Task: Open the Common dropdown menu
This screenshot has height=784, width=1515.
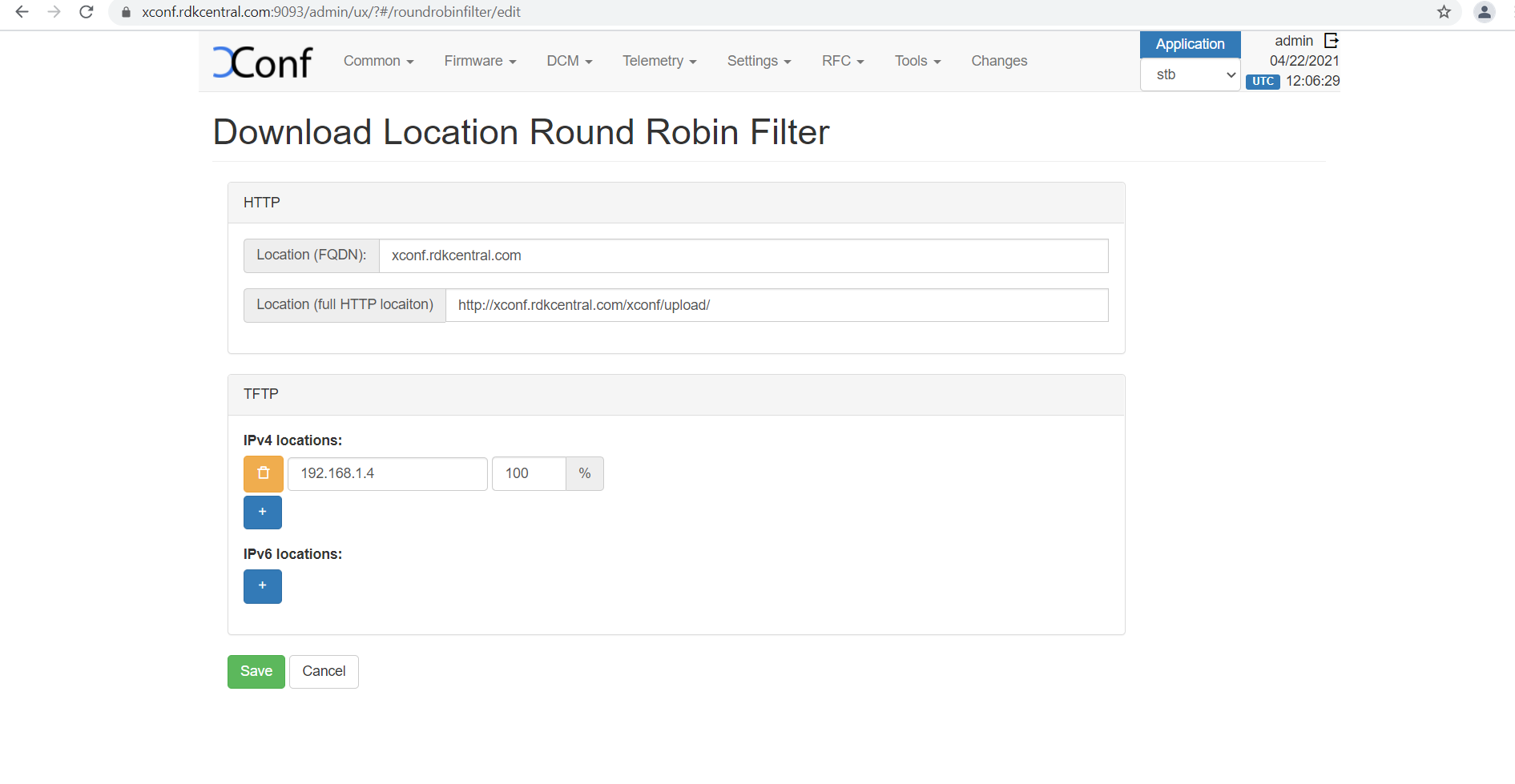Action: (x=378, y=61)
